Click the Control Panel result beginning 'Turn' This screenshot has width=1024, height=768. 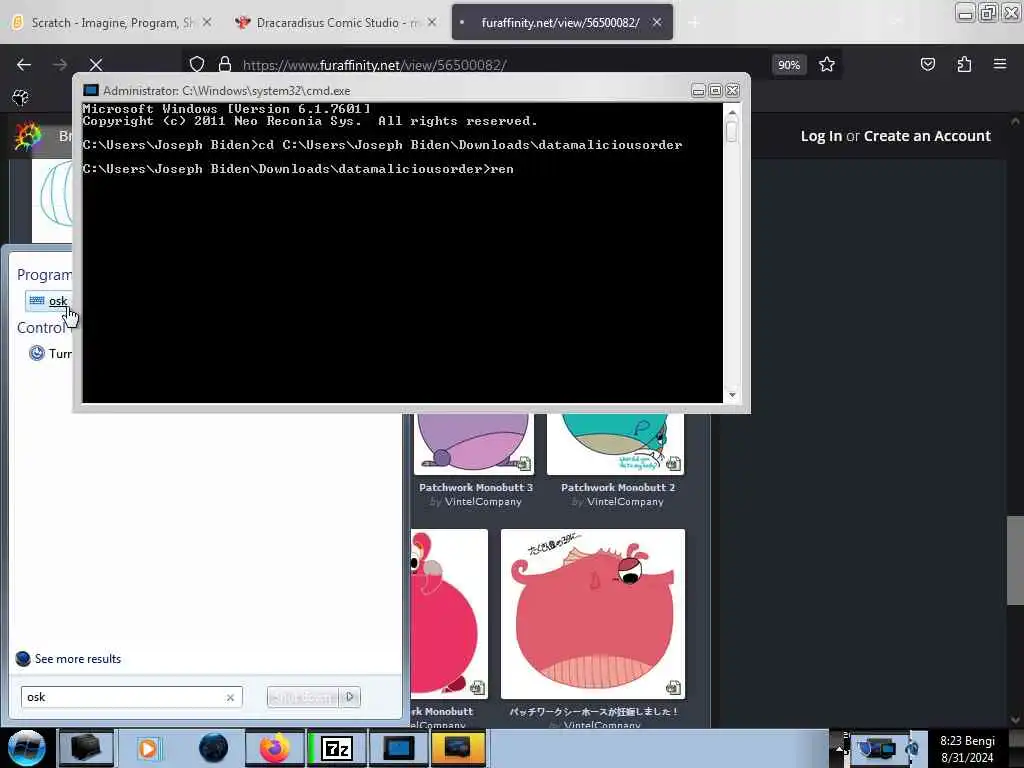[50, 353]
